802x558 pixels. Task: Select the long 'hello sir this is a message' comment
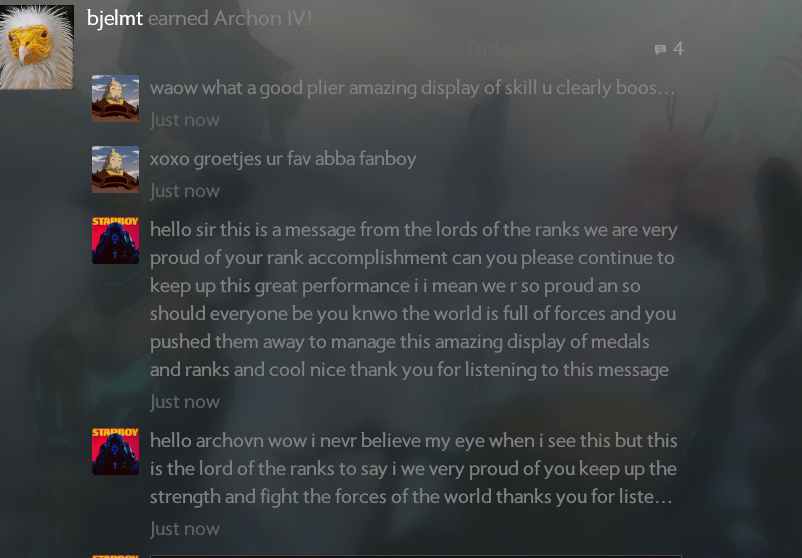click(414, 300)
